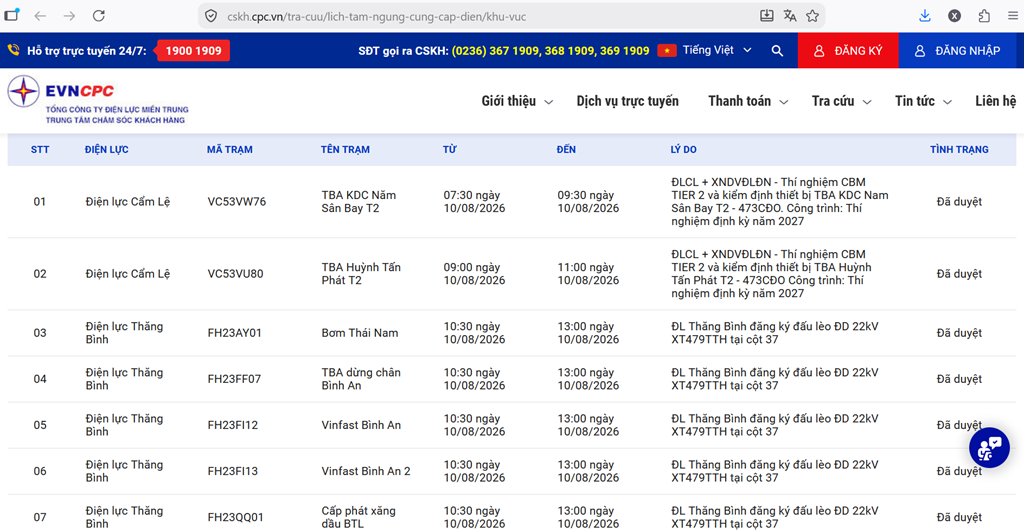Screen dimensions: 1024x532
Task: Open the browser downloads icon
Action: (x=925, y=16)
